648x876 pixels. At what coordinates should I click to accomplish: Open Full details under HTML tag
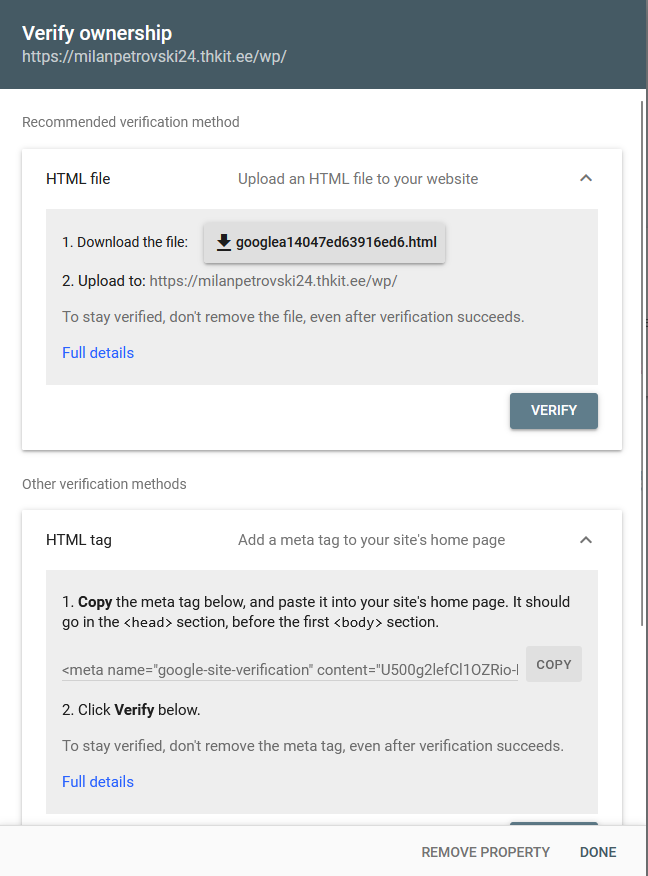(98, 782)
